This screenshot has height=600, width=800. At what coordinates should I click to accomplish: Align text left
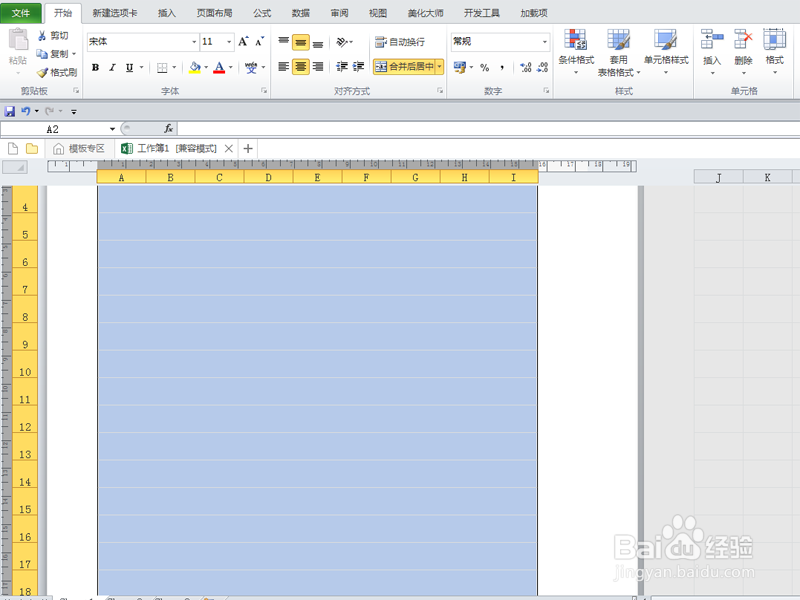[x=284, y=66]
